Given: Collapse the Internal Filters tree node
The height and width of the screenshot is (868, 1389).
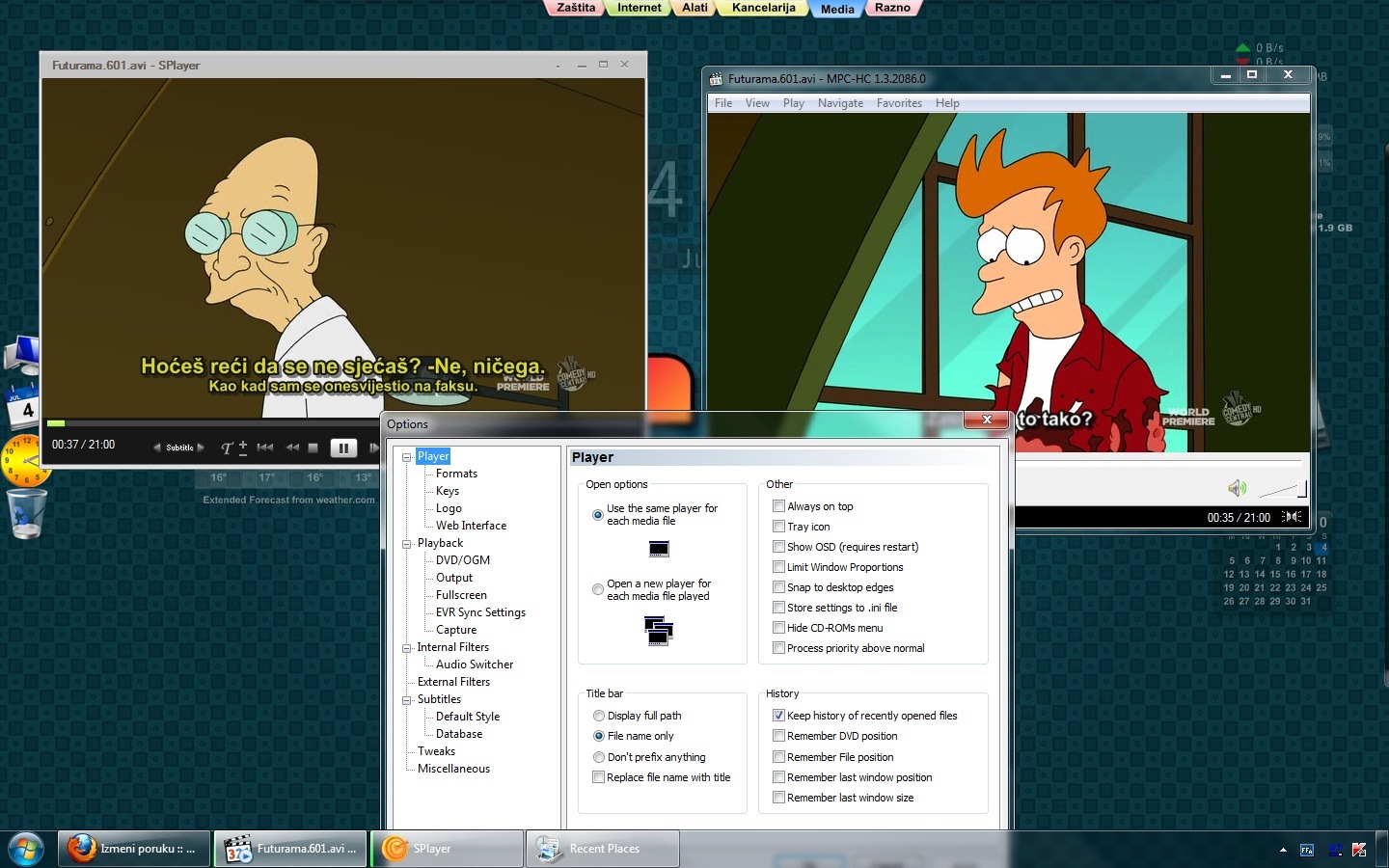Looking at the screenshot, I should (x=407, y=648).
